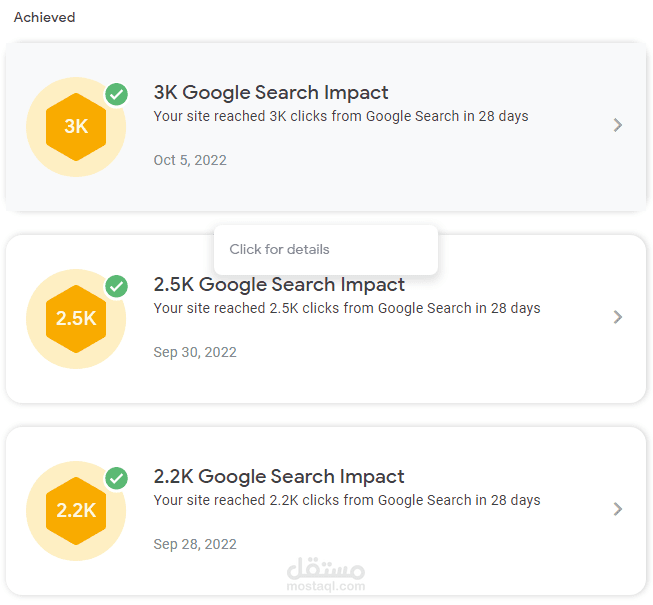Select the Sep 28, 2022 date text
The width and height of the screenshot is (653, 605).
[x=195, y=544]
